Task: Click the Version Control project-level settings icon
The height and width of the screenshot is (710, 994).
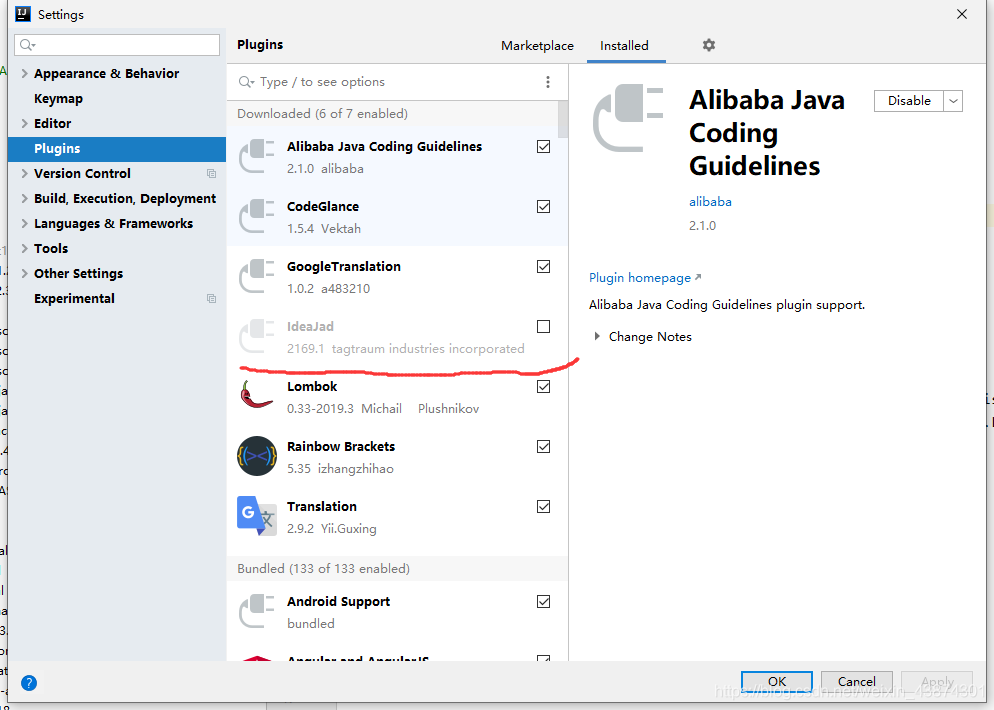Action: 212,174
